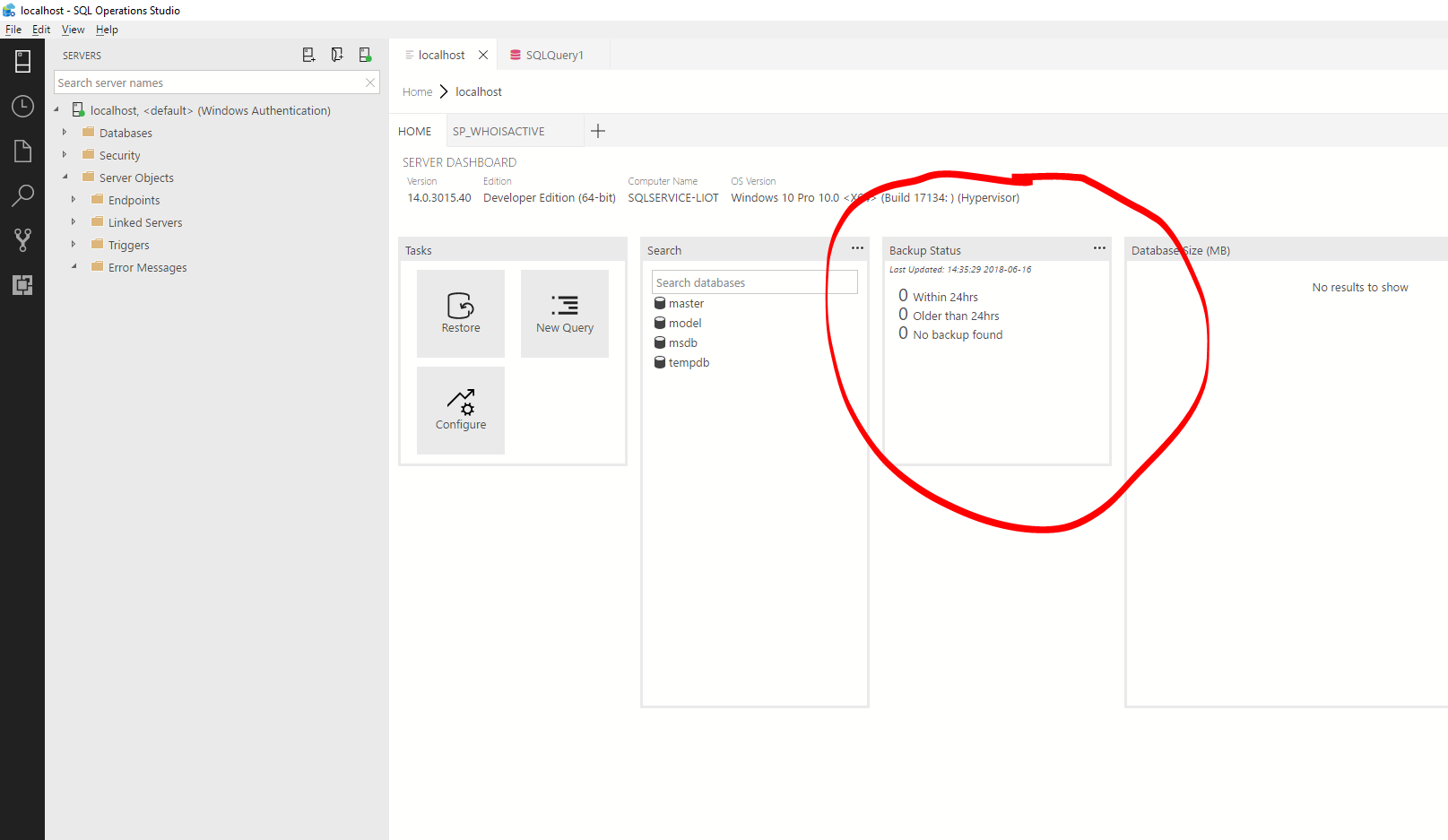The height and width of the screenshot is (840, 1448).
Task: Click the Show Active Connections icon
Action: [x=365, y=55]
